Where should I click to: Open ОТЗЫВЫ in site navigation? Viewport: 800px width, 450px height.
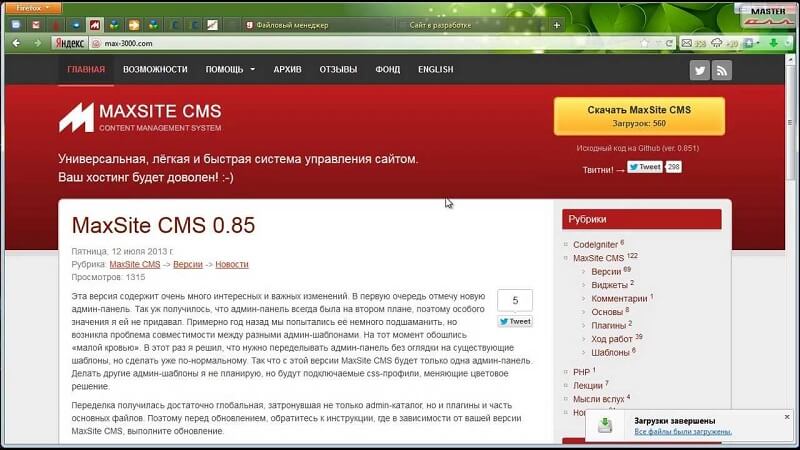tap(338, 69)
